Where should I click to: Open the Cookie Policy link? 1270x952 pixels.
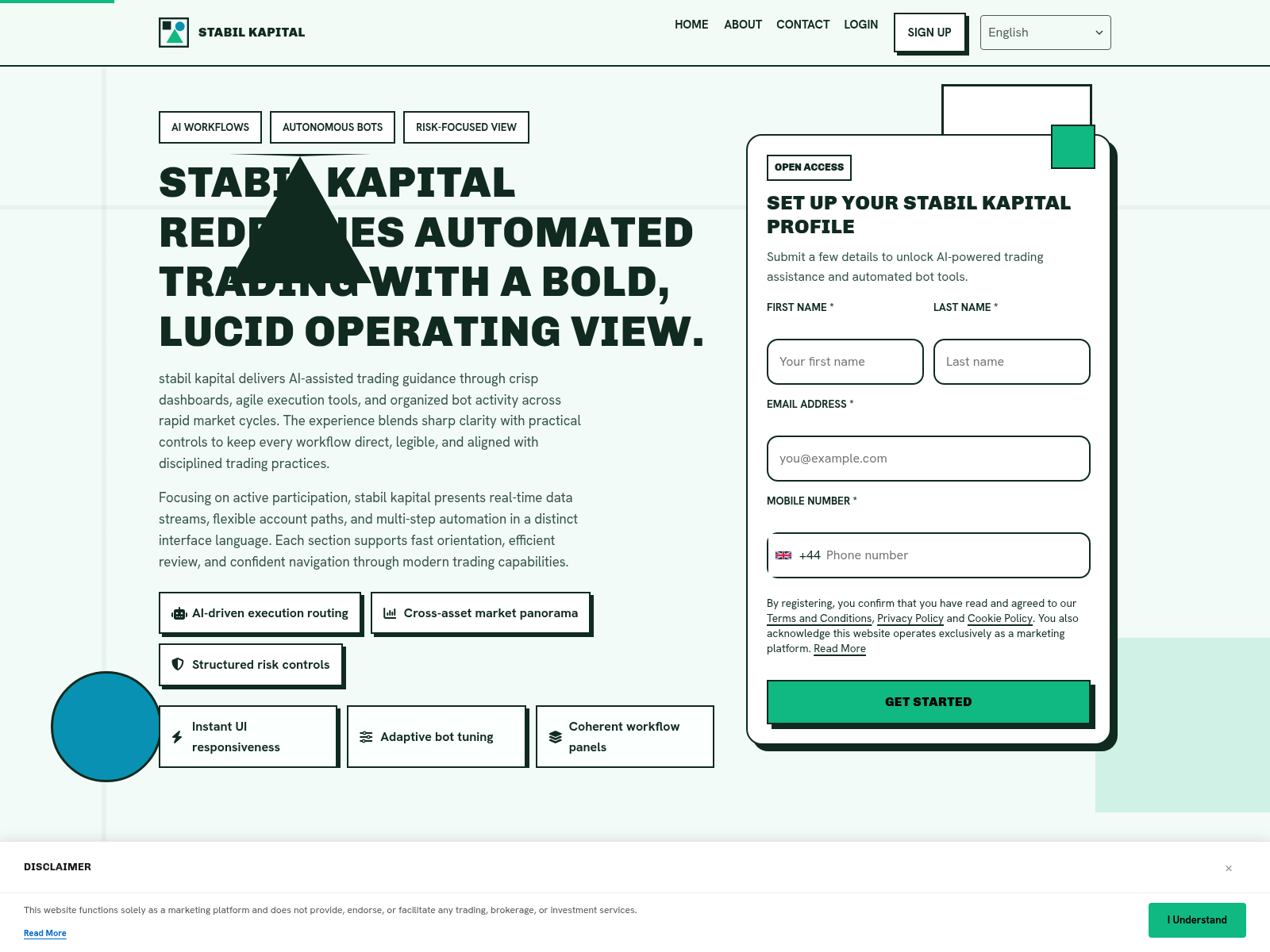(x=1000, y=619)
